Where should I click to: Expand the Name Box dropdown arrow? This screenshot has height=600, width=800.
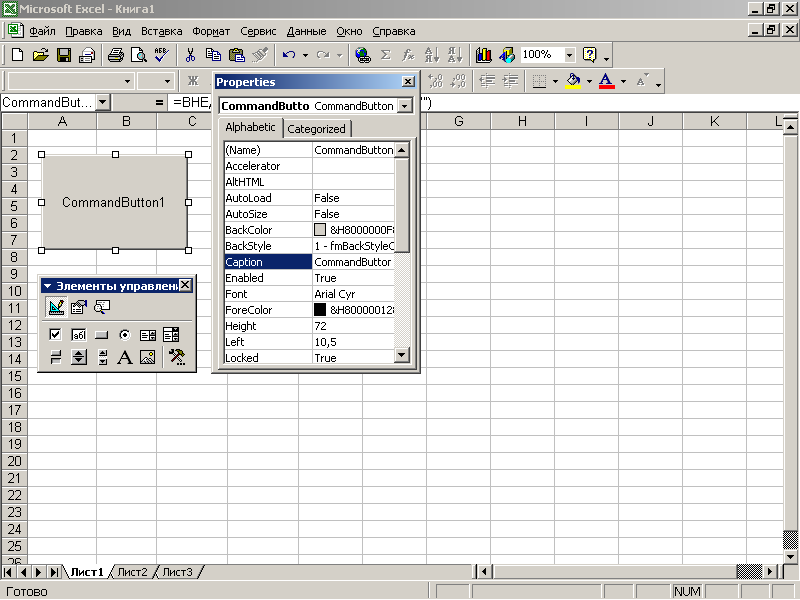(103, 103)
